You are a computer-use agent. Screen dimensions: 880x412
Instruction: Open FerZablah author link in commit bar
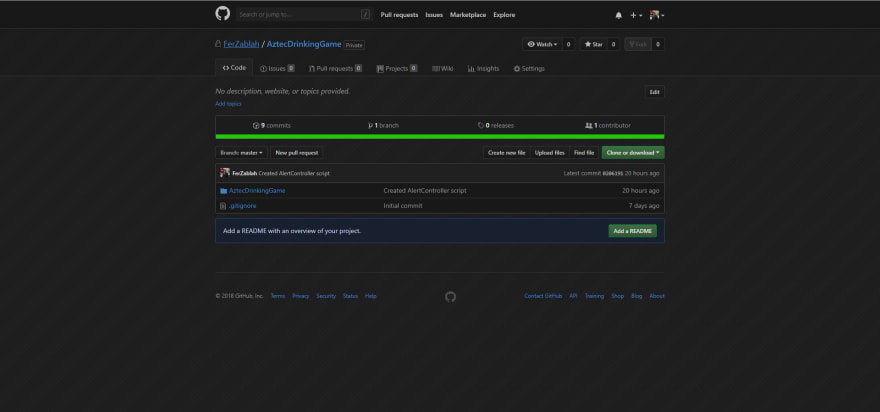(x=245, y=173)
